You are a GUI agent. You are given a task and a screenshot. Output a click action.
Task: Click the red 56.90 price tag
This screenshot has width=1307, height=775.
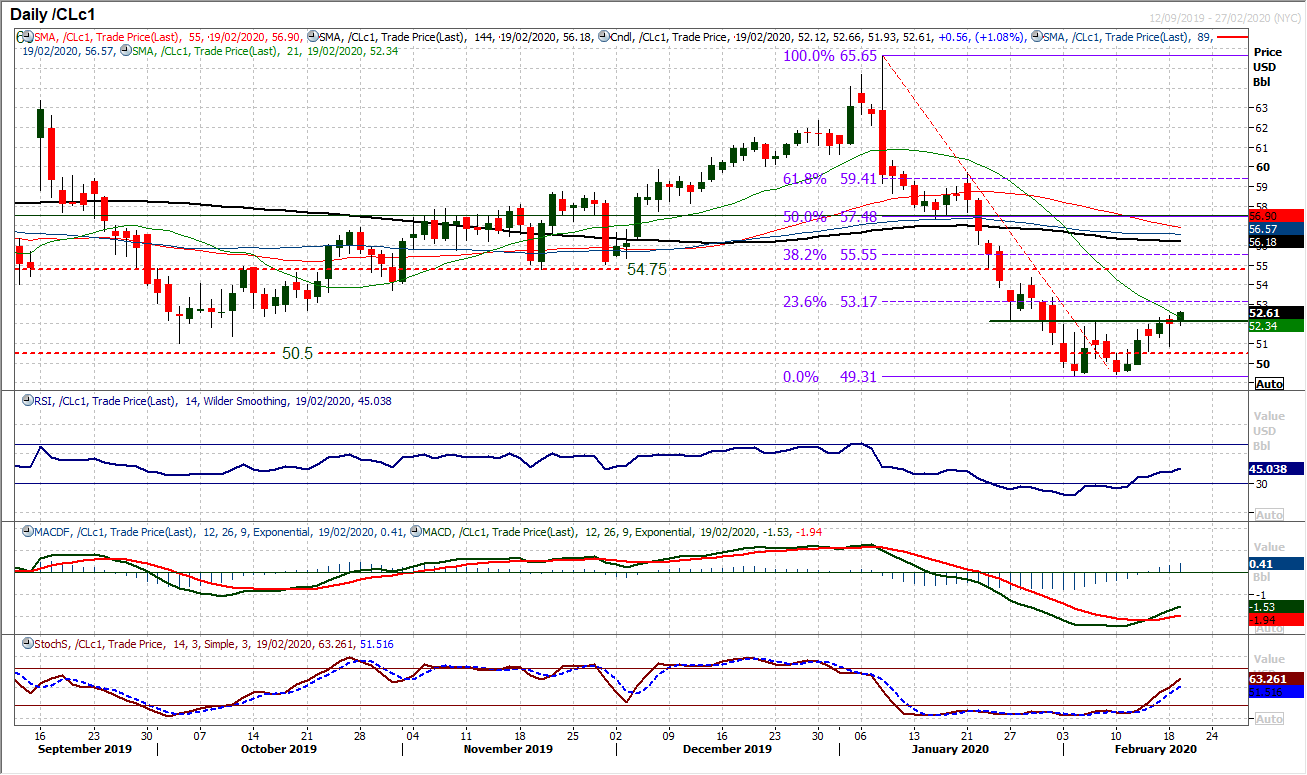(1276, 216)
